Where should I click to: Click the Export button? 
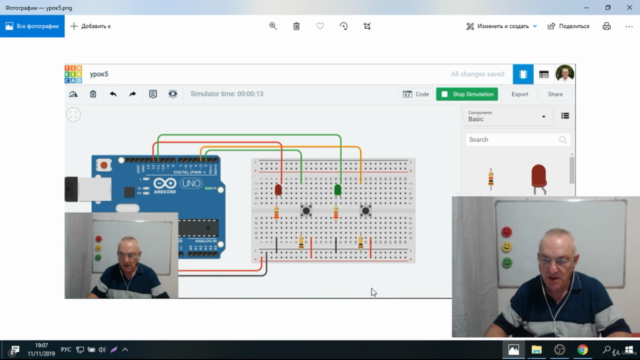[520, 94]
